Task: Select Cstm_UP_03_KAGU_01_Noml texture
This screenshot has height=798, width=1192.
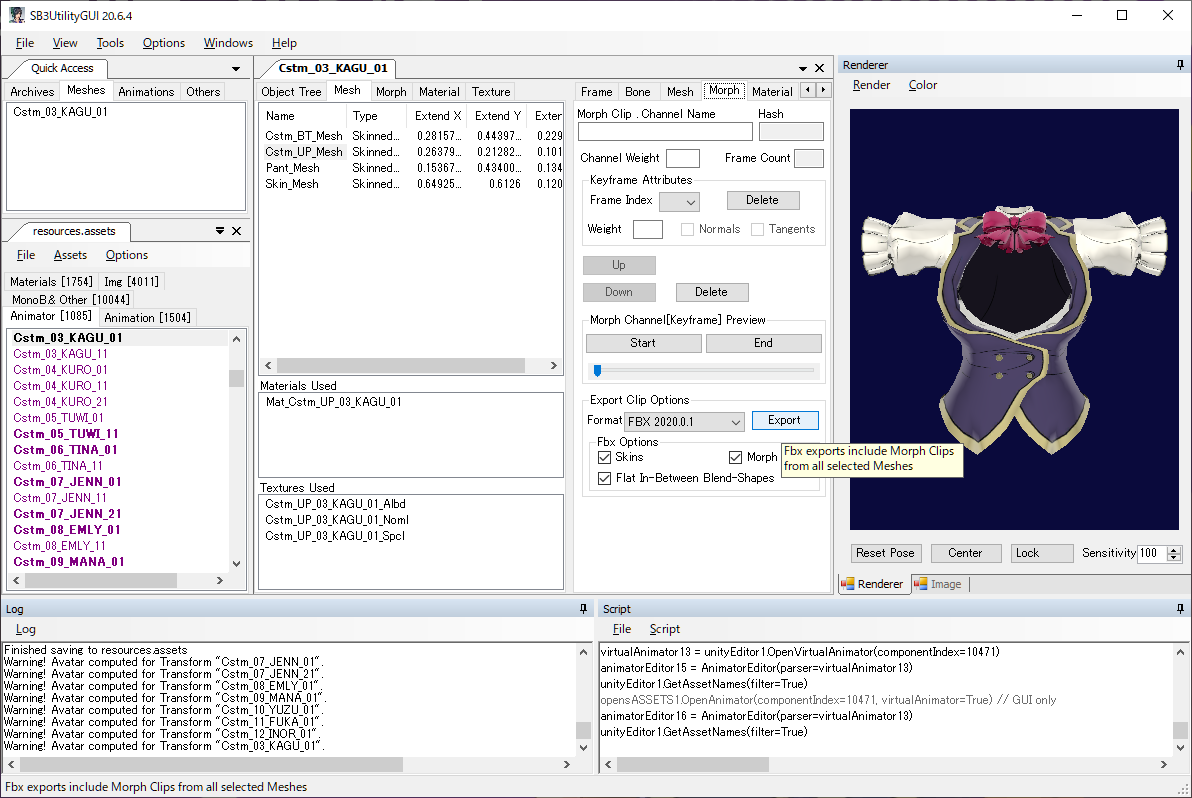Action: (x=337, y=520)
